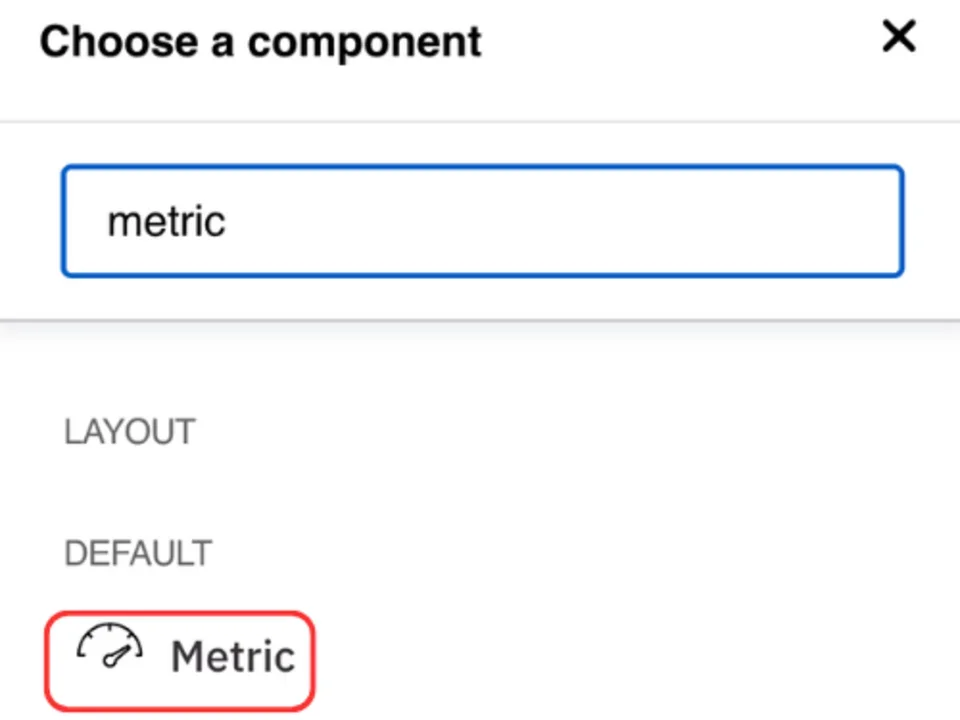Click the Metric label text
The height and width of the screenshot is (720, 960).
(232, 657)
